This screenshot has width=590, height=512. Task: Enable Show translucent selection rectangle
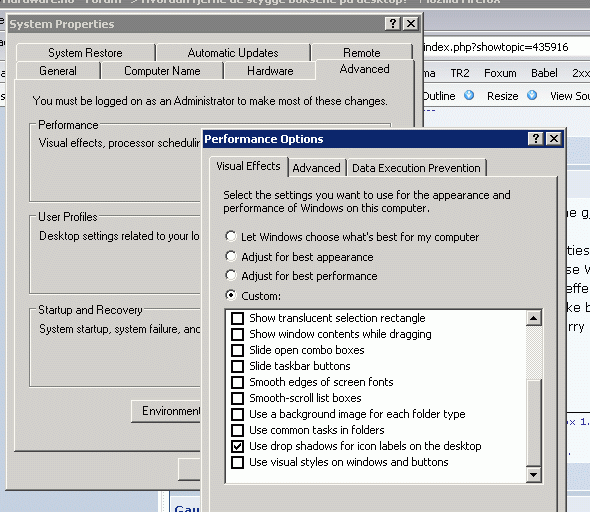(237, 318)
